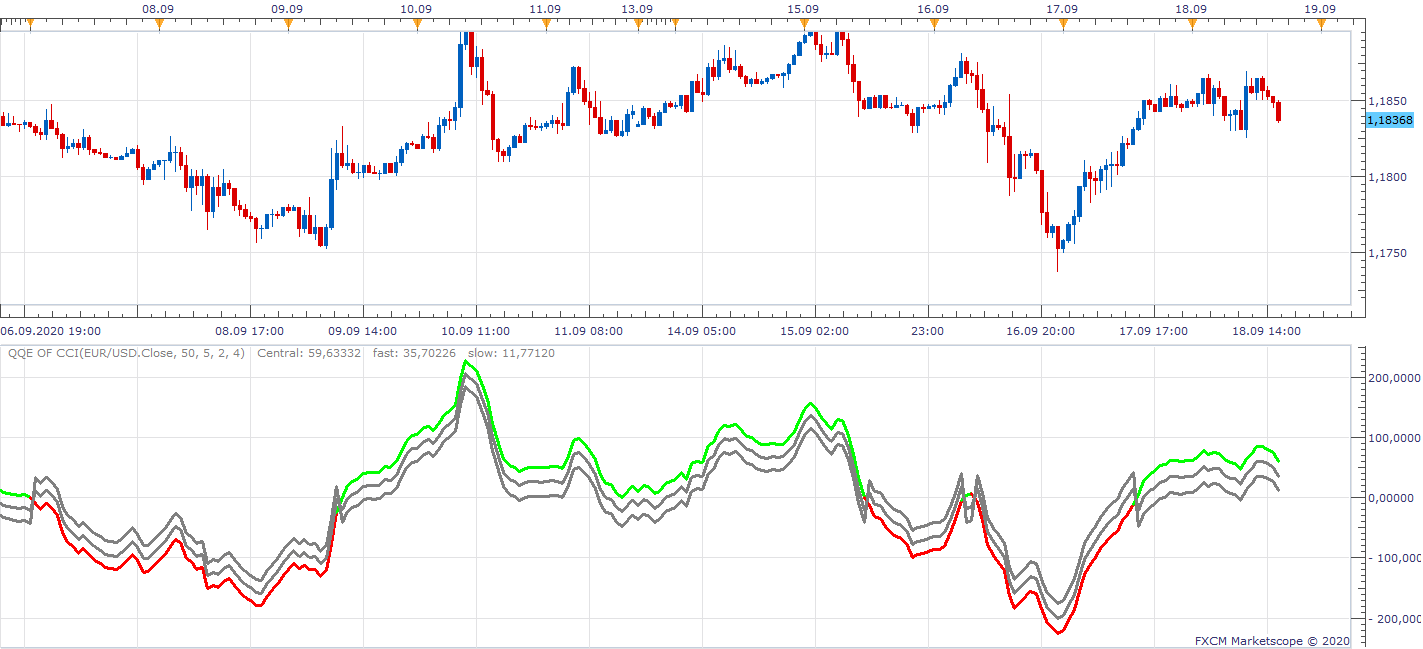Click the orange day marker below 09.09

click(x=288, y=24)
